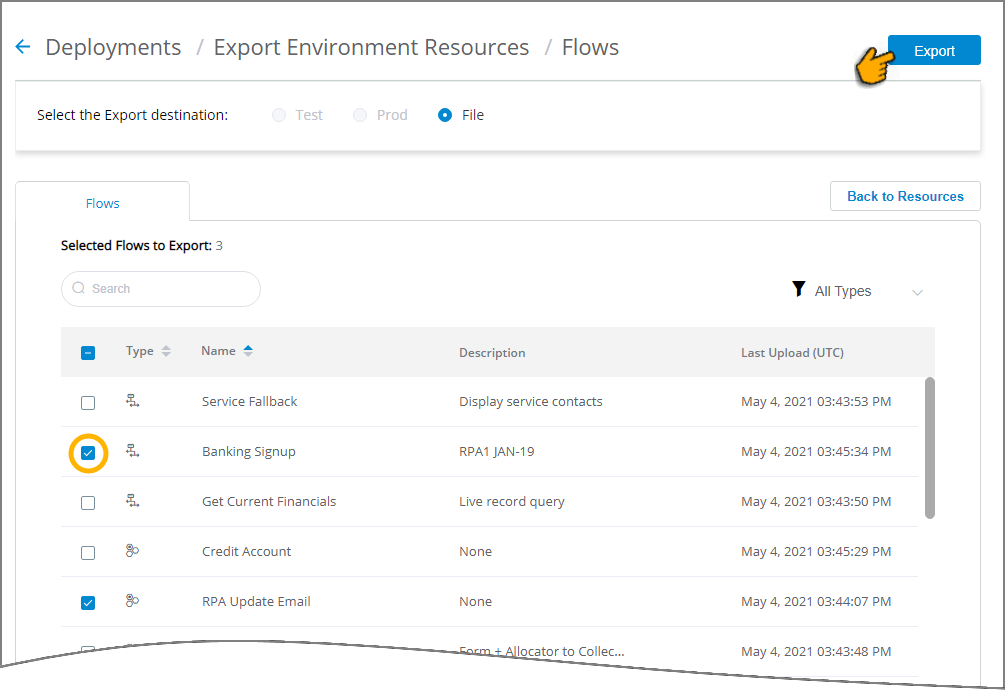Click 'Selected Flows to Export' count

pyautogui.click(x=219, y=246)
